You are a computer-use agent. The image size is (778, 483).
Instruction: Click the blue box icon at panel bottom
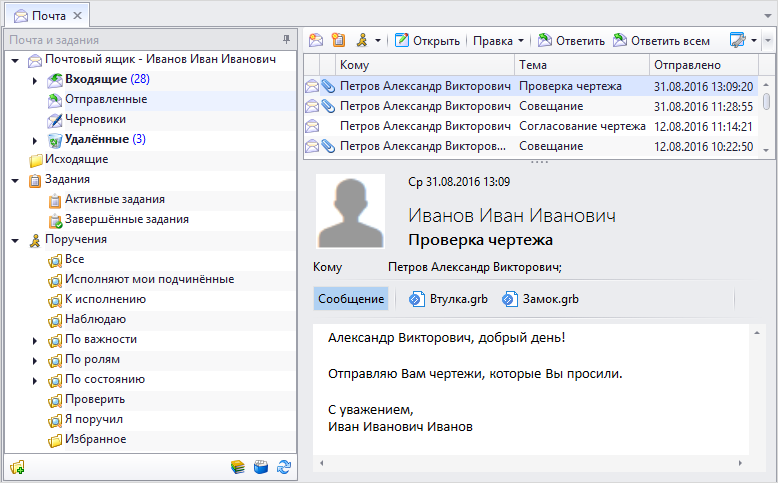tap(261, 466)
